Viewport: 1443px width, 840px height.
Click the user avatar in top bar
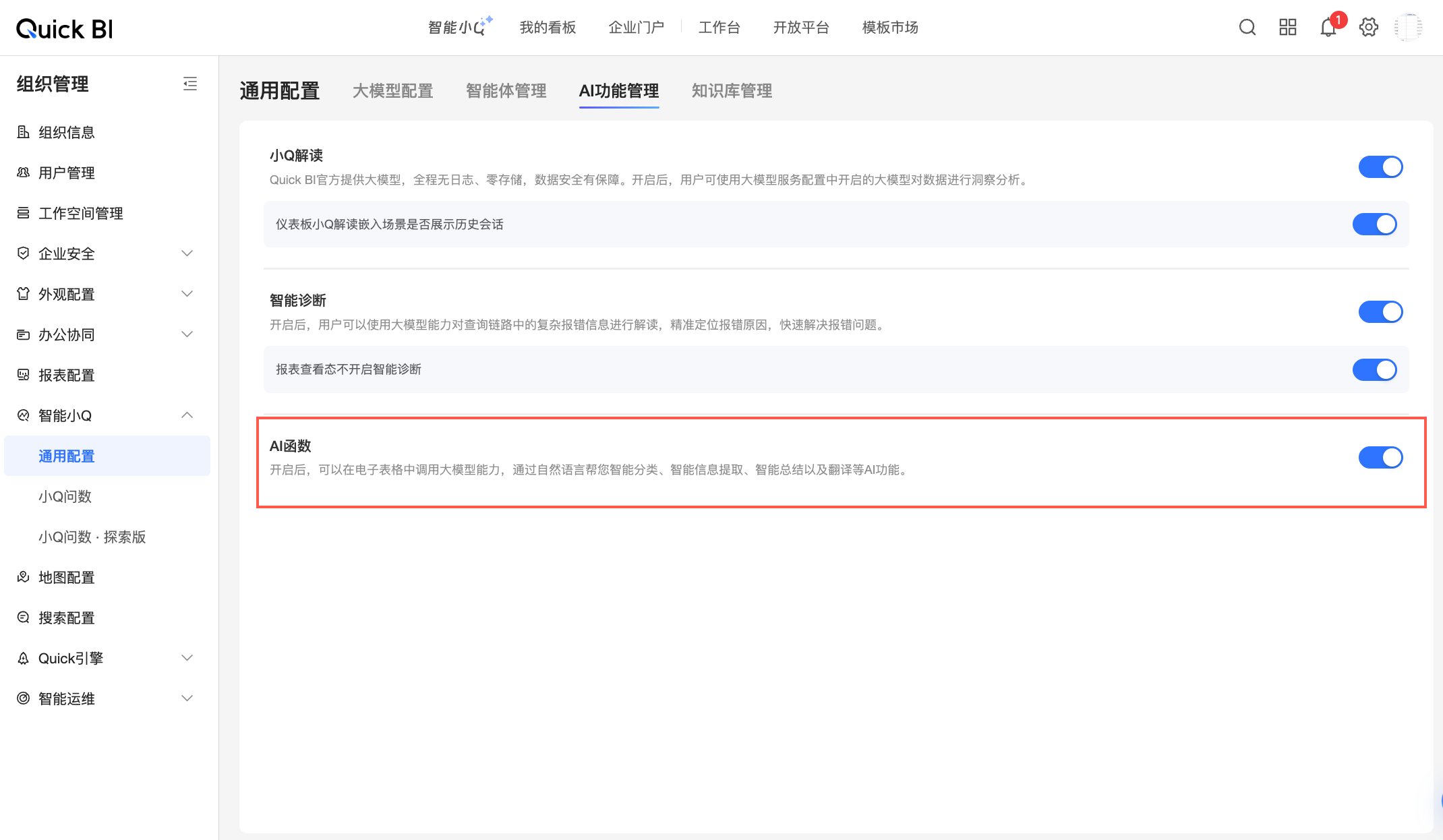1409,28
